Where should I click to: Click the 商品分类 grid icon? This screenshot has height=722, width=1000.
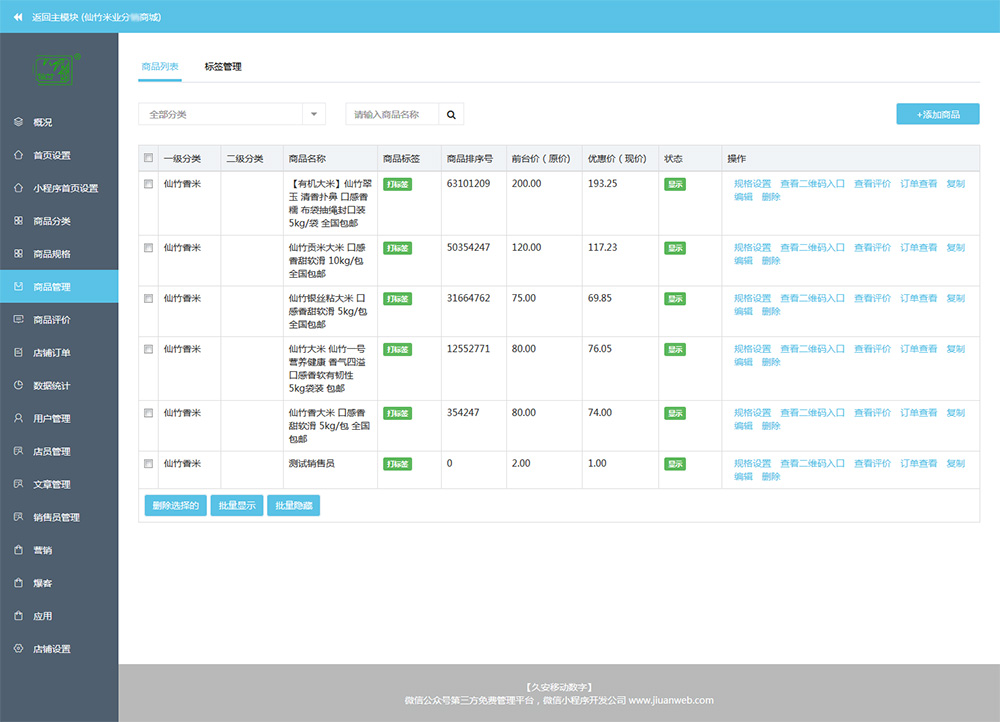point(18,221)
